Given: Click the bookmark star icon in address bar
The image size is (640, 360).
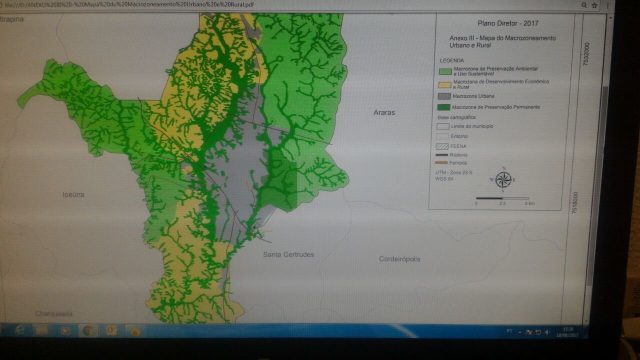Looking at the screenshot, I should pyautogui.click(x=594, y=5).
